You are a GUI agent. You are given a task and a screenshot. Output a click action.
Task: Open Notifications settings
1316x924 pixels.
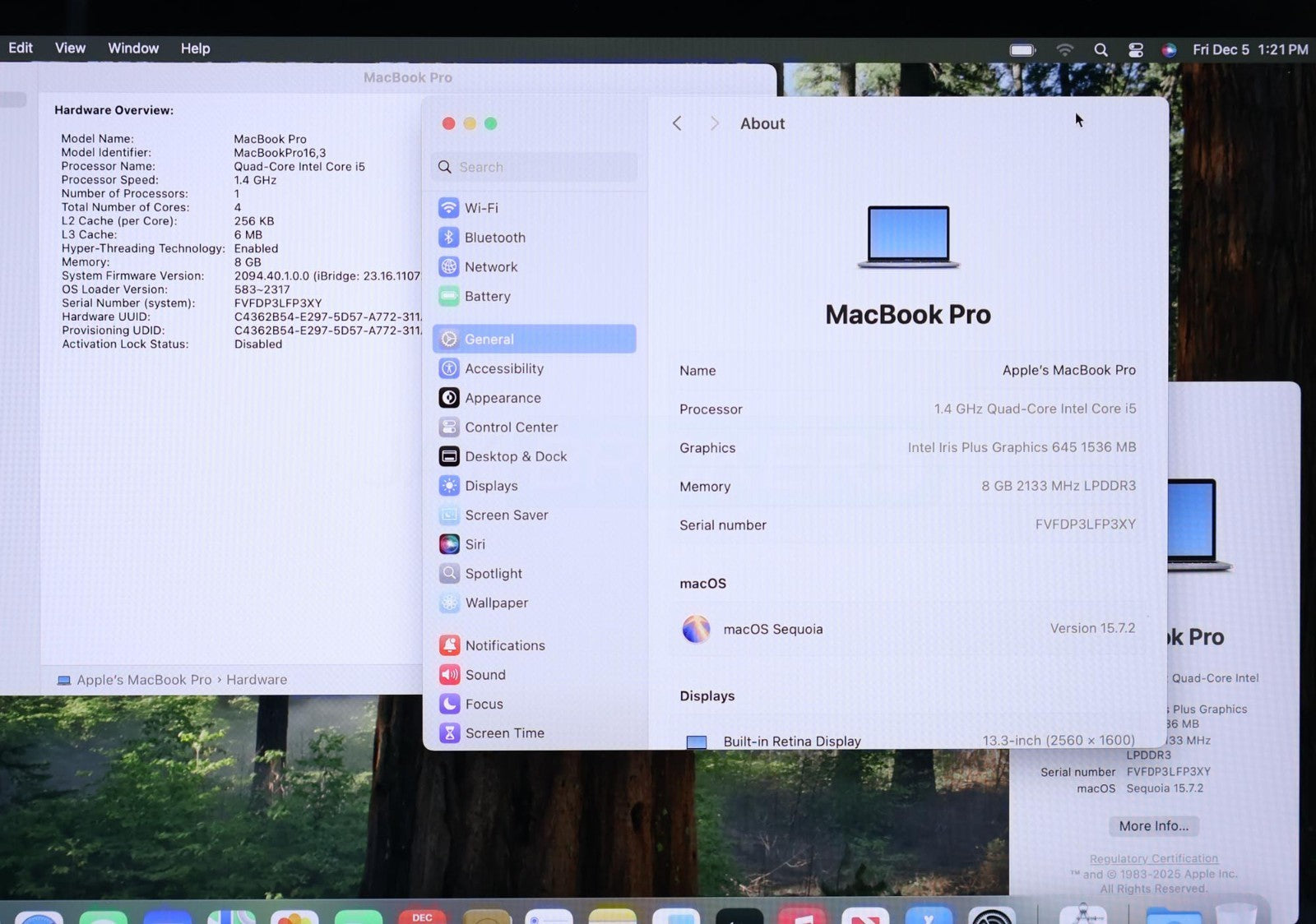[504, 646]
